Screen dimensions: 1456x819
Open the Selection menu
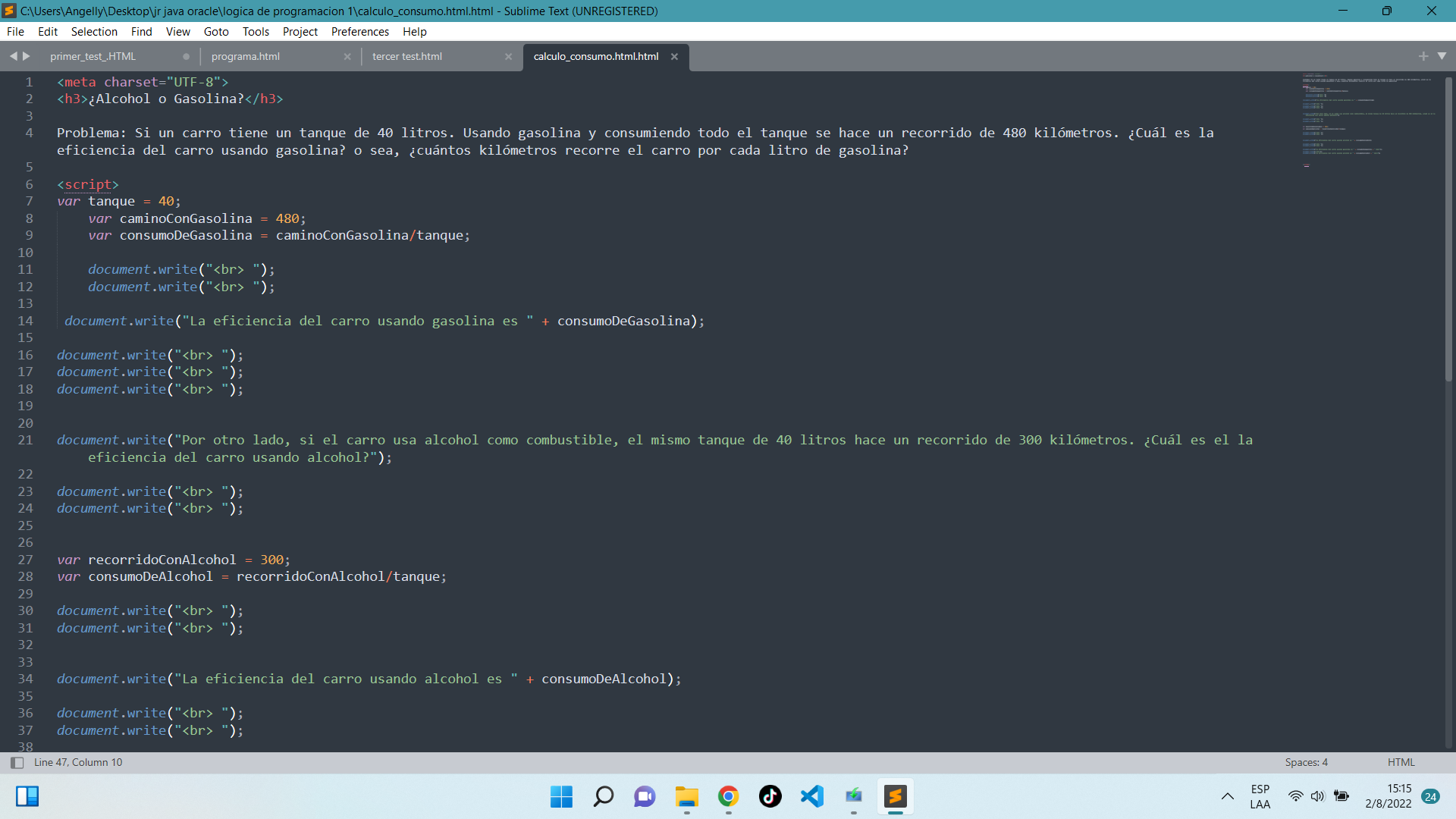pyautogui.click(x=94, y=32)
